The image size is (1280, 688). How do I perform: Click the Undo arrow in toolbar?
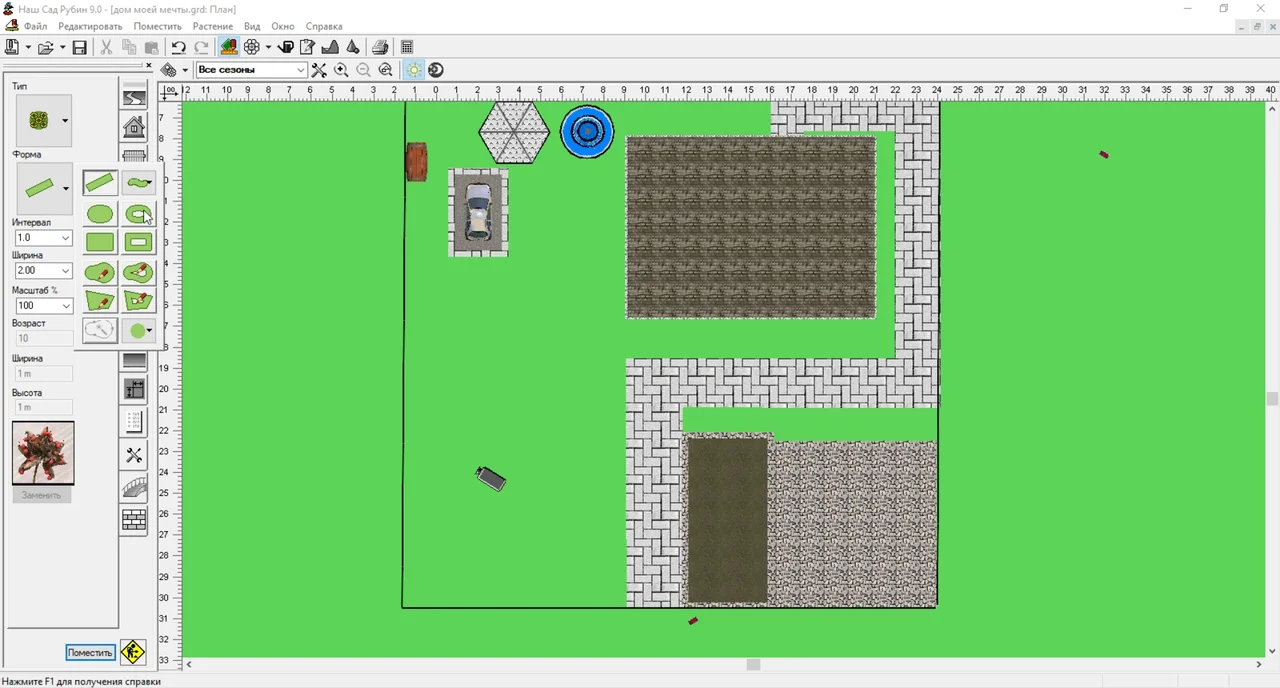179,47
